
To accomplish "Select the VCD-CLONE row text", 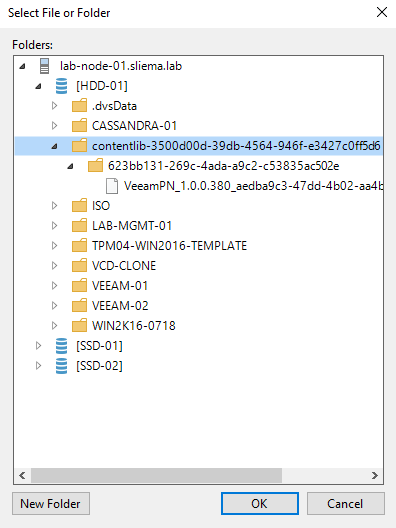I will tap(124, 266).
